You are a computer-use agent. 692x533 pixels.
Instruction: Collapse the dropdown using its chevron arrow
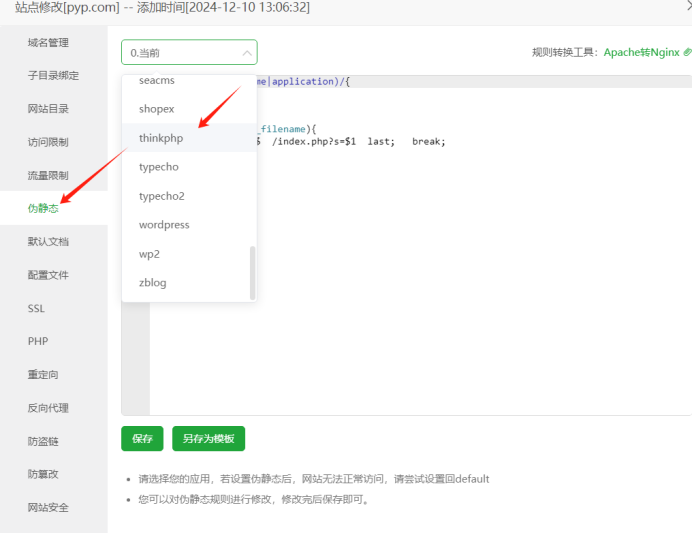[247, 53]
